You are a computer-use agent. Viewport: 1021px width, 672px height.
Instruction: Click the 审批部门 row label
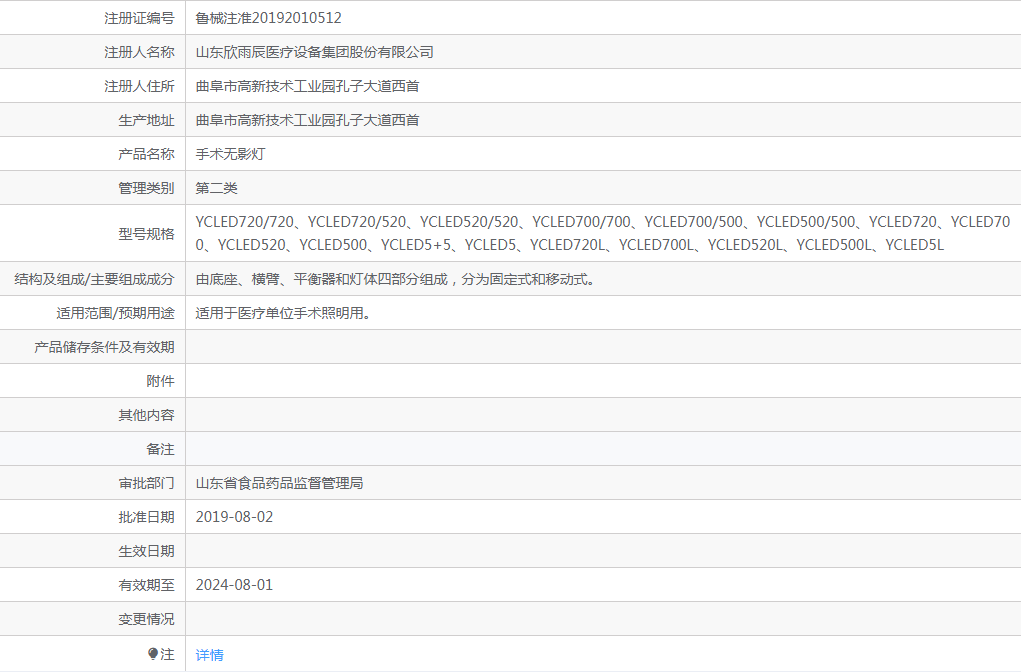coord(146,483)
